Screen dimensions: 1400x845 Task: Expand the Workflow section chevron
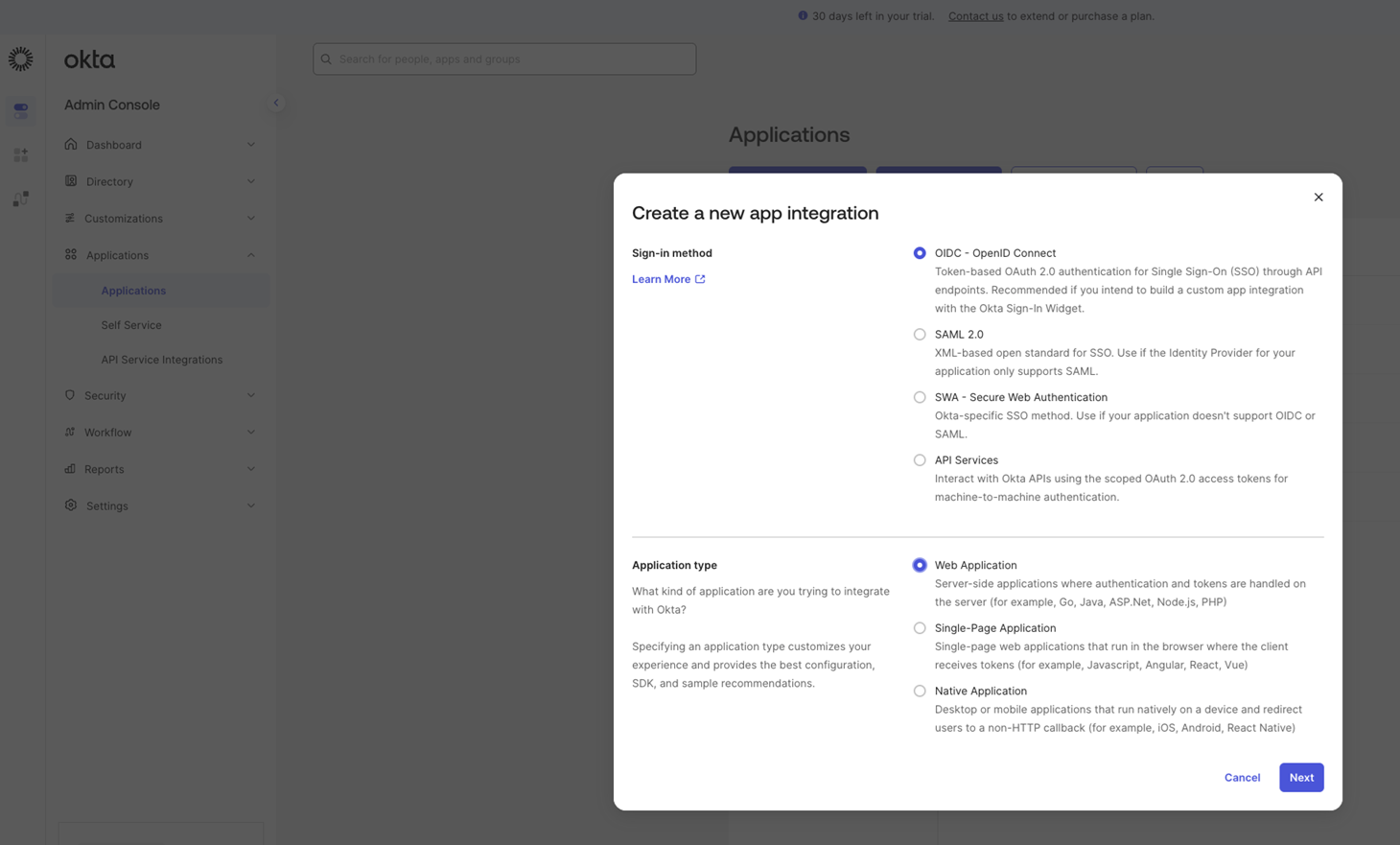coord(251,433)
